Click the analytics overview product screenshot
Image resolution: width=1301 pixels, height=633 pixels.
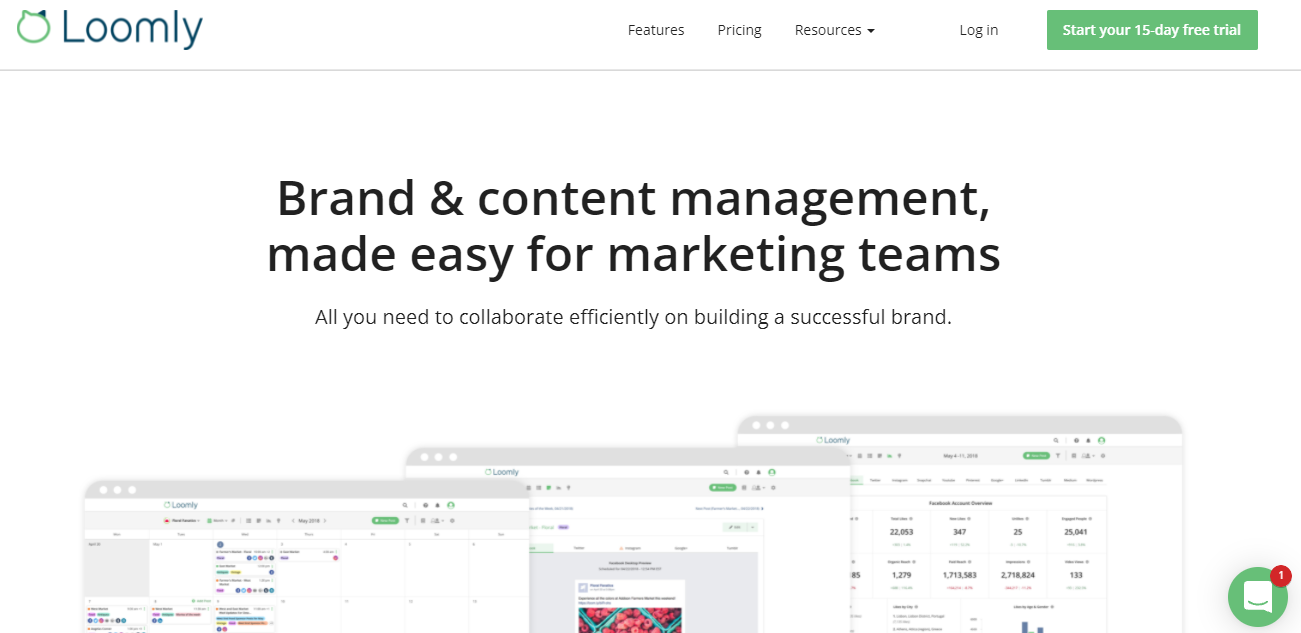(960, 524)
